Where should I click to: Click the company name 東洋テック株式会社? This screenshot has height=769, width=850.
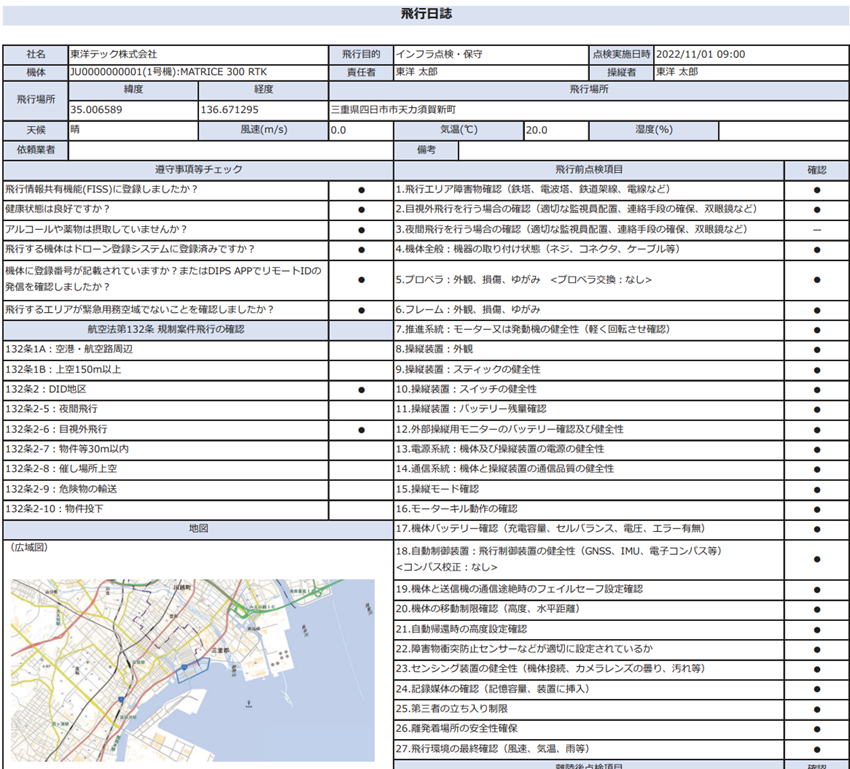113,54
